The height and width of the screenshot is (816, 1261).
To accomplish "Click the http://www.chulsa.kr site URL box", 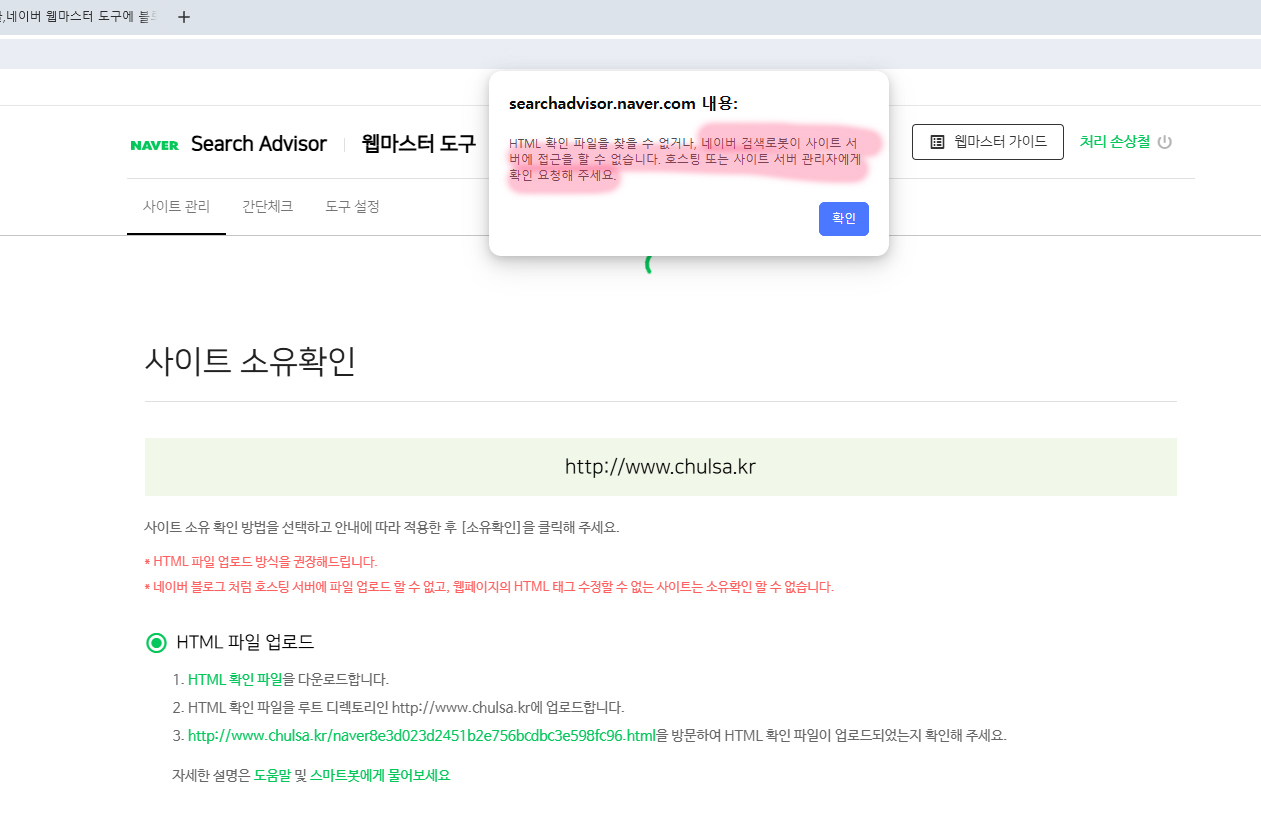I will pos(660,467).
